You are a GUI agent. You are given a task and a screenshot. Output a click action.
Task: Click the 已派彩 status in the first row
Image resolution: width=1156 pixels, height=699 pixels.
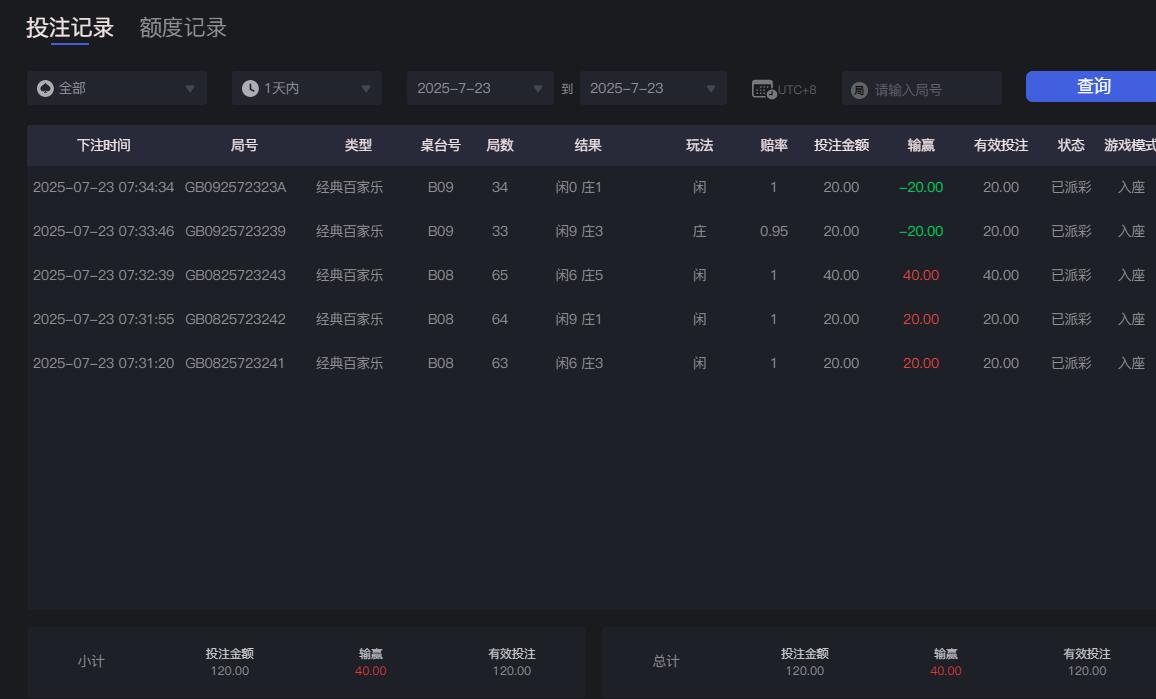click(1070, 187)
